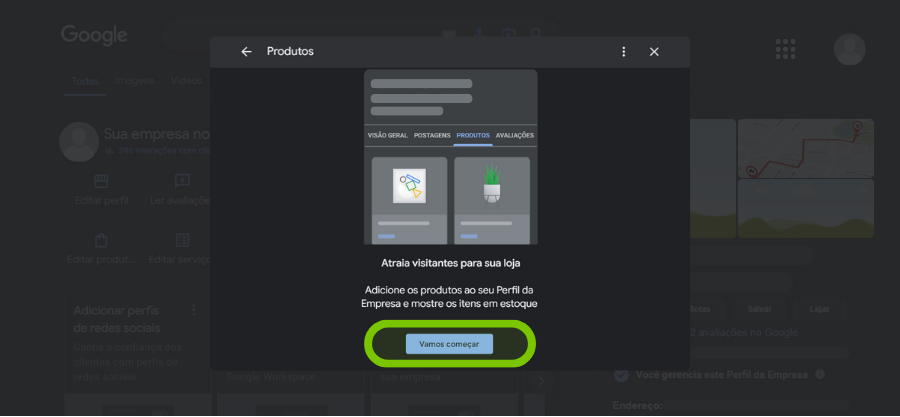Click the Editar perfil storefront icon
Viewport: 900px width, 417px height.
click(102, 181)
